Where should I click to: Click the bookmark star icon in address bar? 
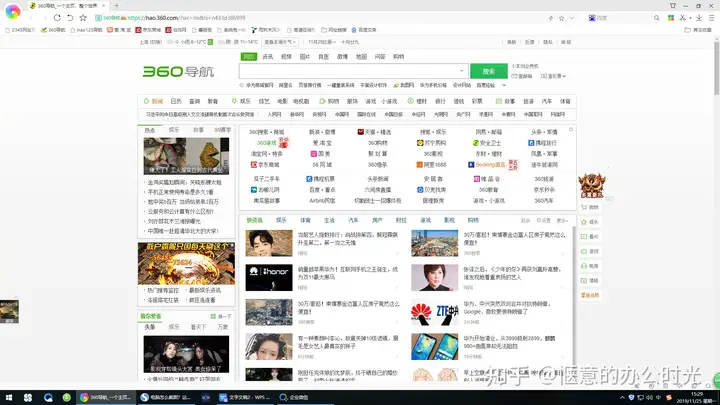point(561,18)
